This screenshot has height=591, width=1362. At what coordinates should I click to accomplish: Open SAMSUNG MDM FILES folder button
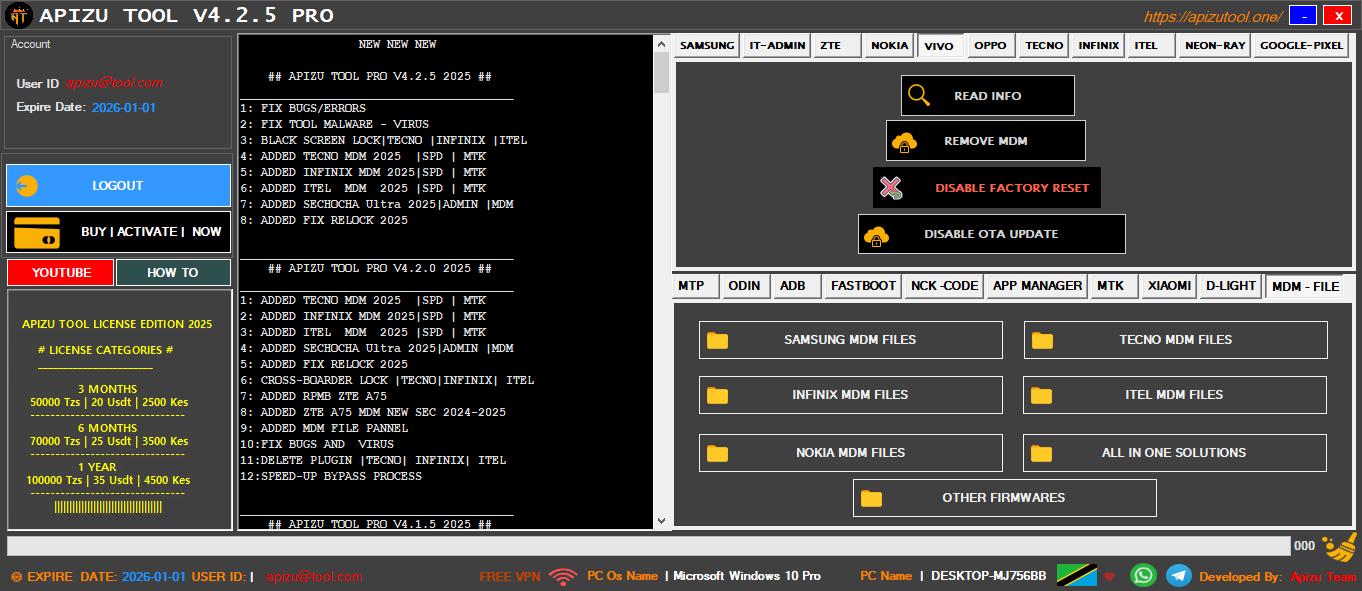coord(851,340)
